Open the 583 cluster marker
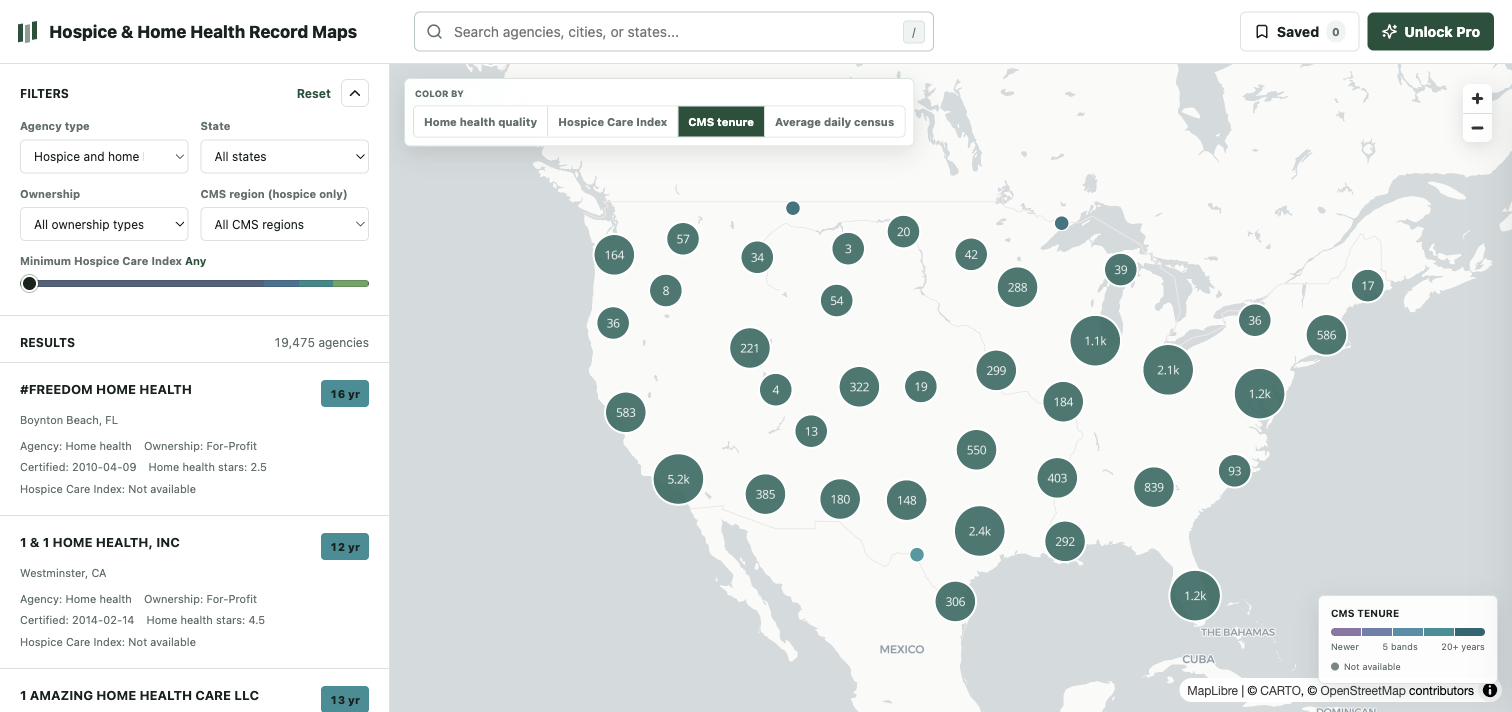 tap(626, 412)
